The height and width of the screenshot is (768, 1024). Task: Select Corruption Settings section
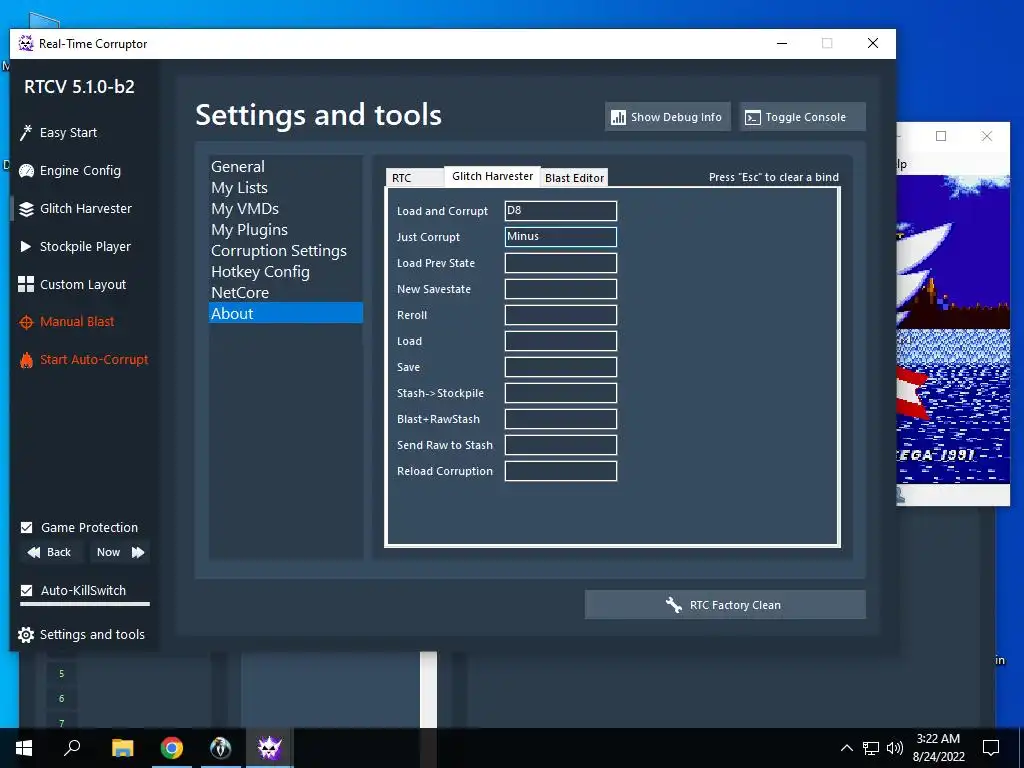click(x=285, y=251)
